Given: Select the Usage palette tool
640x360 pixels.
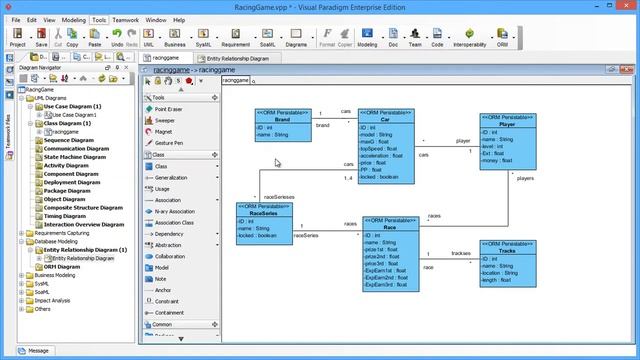Looking at the screenshot, I should click(157, 189).
